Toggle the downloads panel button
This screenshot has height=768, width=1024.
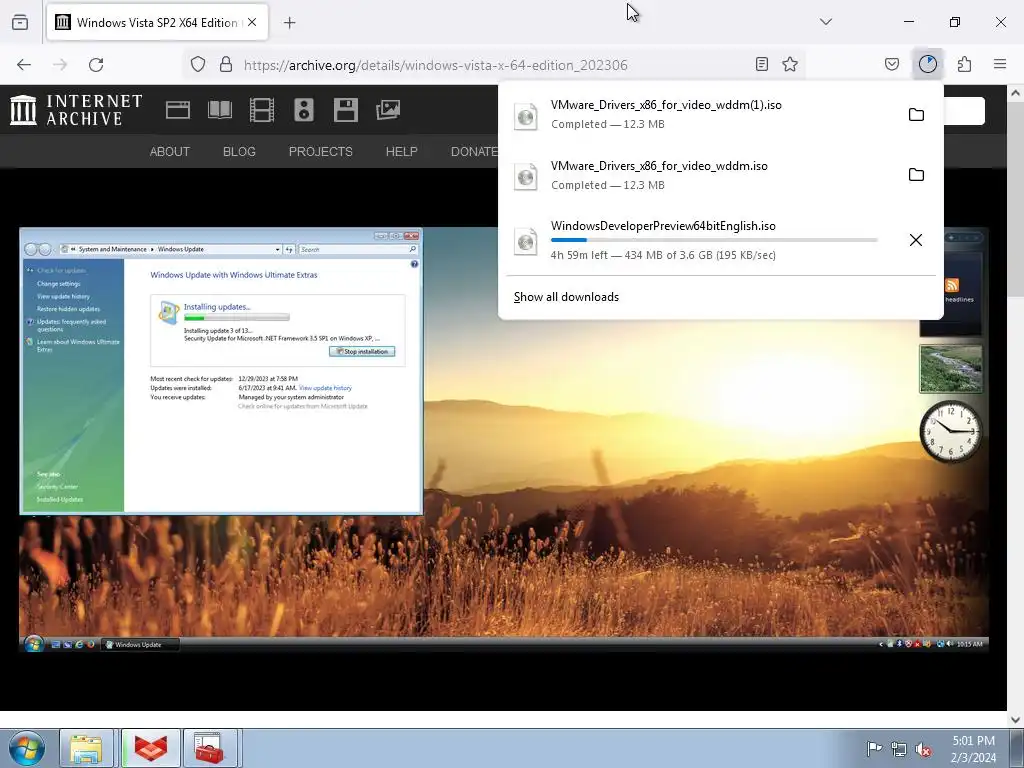[928, 64]
